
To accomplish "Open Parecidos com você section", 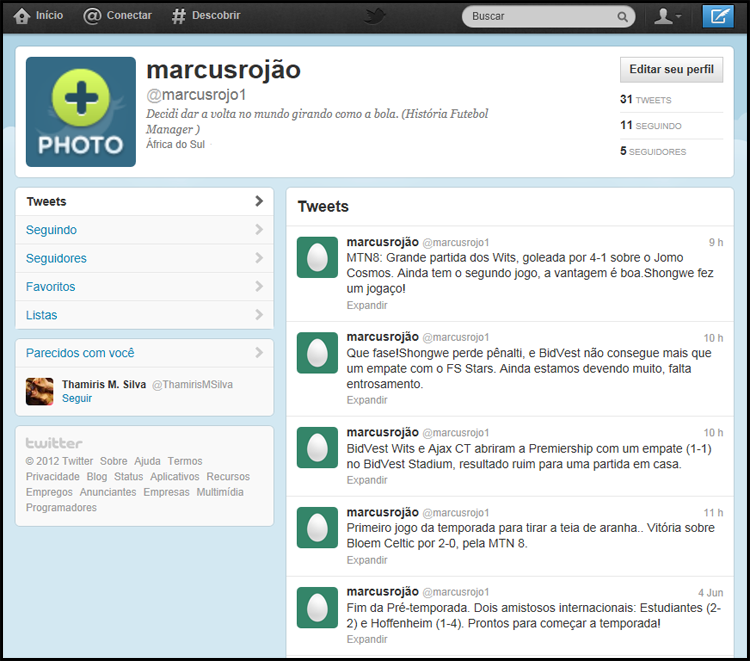I will (144, 353).
